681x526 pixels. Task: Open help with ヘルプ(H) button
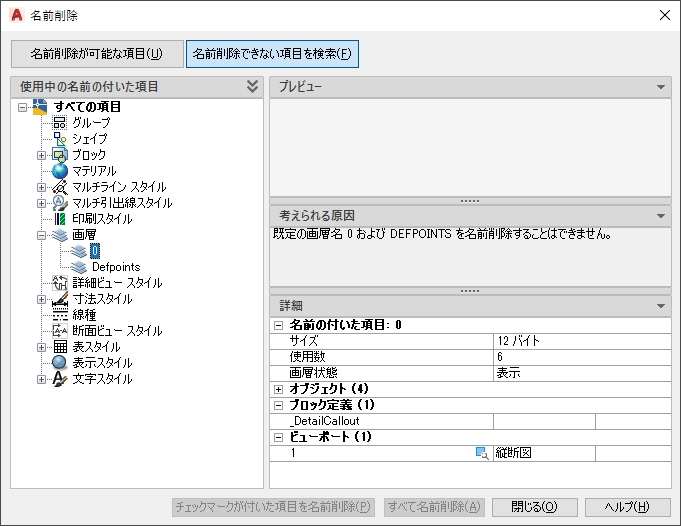628,507
